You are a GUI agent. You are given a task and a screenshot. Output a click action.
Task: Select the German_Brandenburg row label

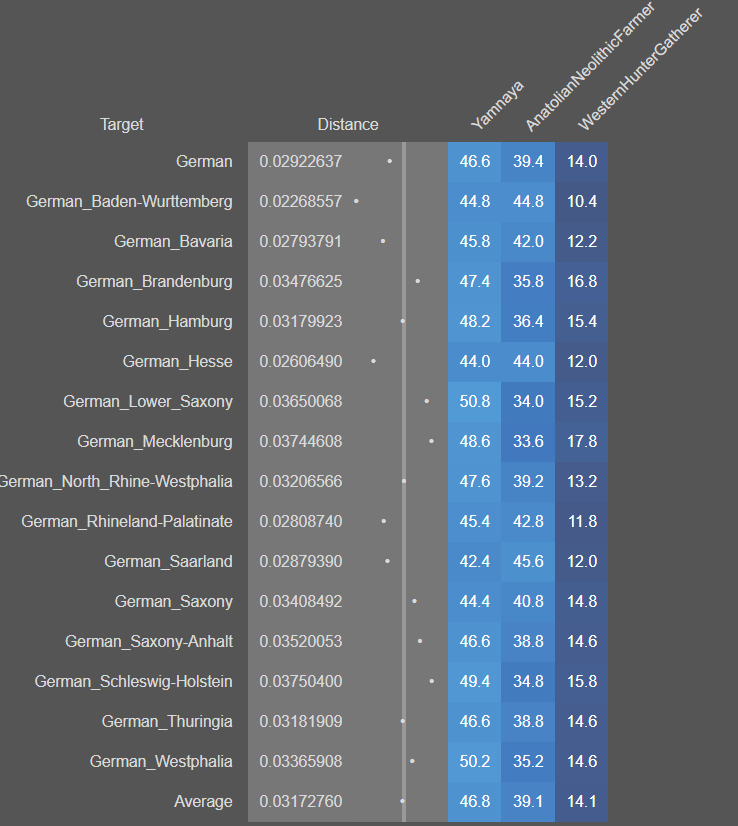point(154,281)
